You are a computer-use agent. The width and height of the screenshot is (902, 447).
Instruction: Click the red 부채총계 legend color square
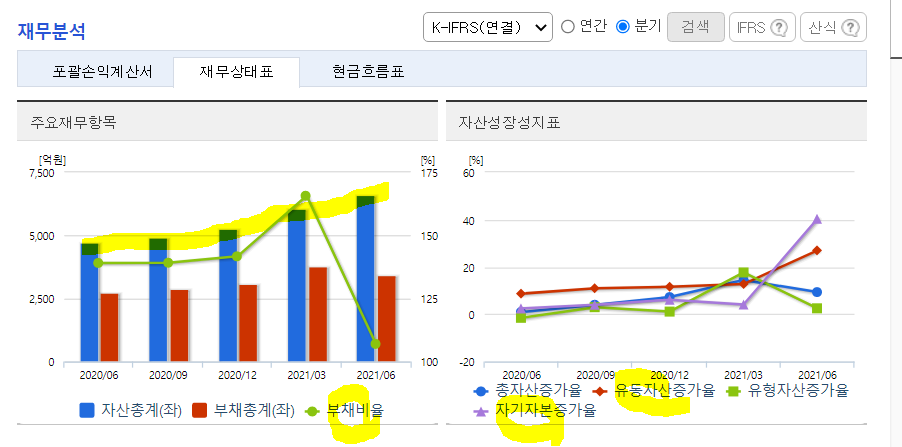[199, 411]
